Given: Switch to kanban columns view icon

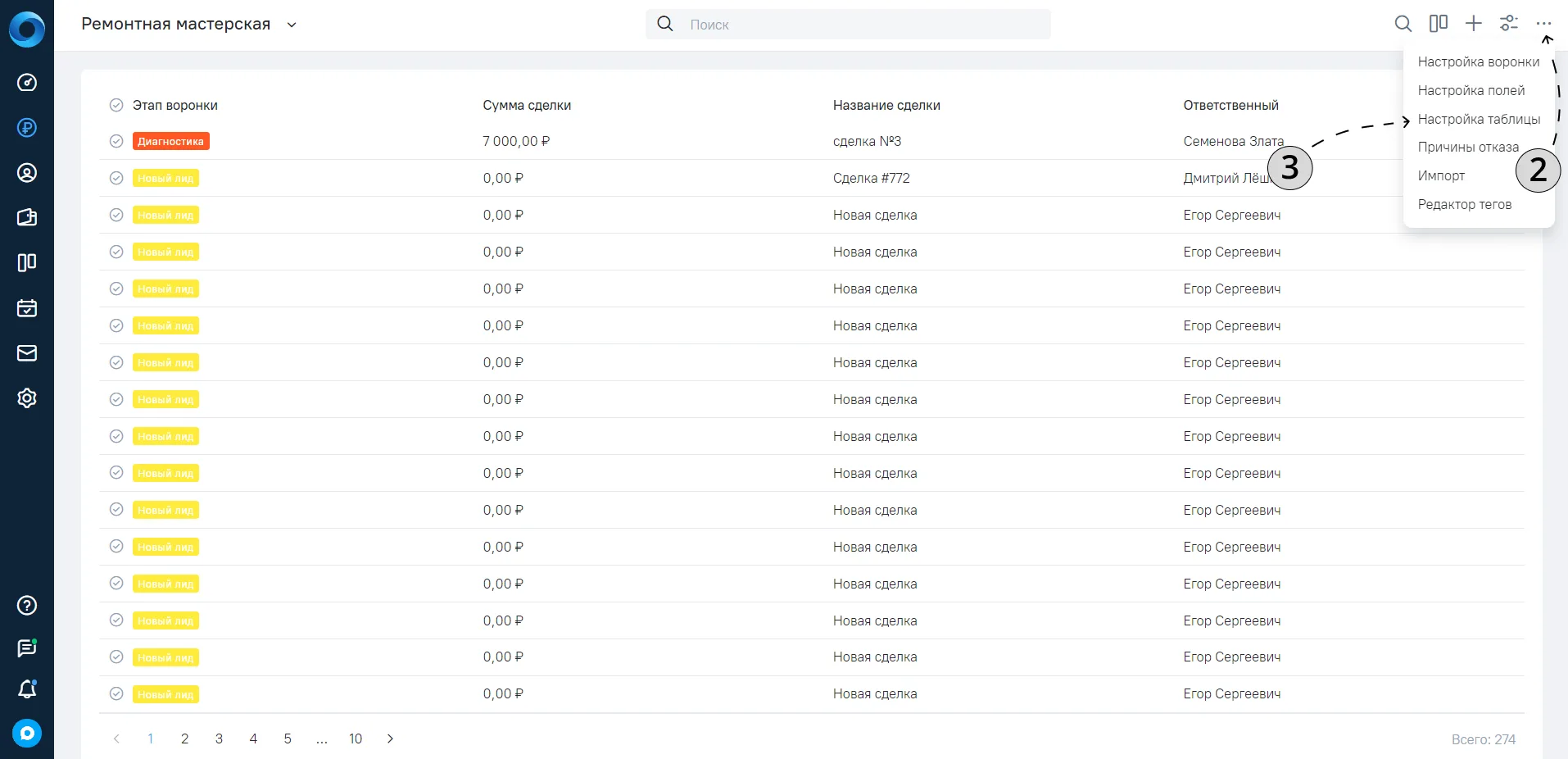Looking at the screenshot, I should 1438,24.
